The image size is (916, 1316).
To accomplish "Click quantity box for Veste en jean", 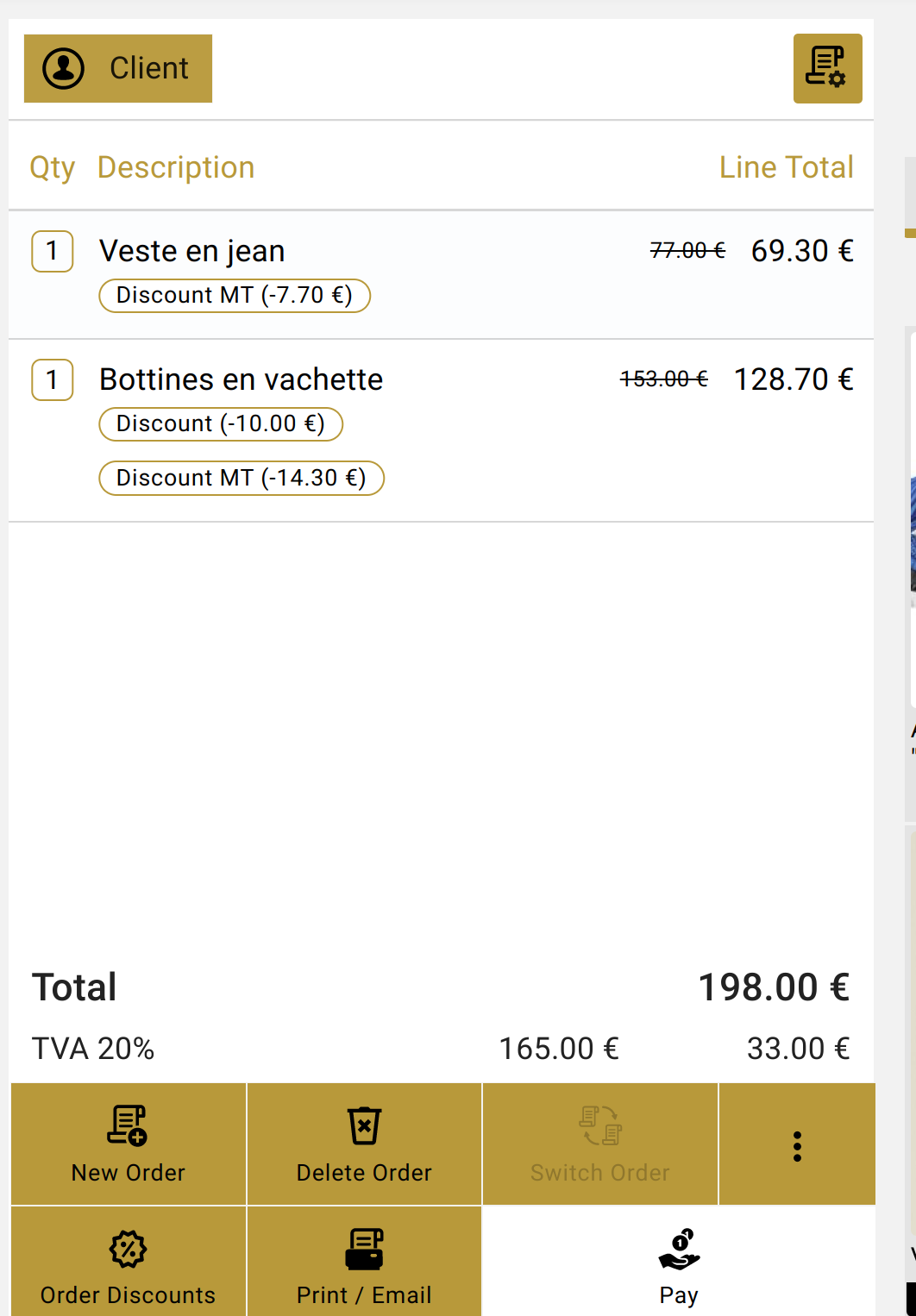I will pyautogui.click(x=53, y=251).
